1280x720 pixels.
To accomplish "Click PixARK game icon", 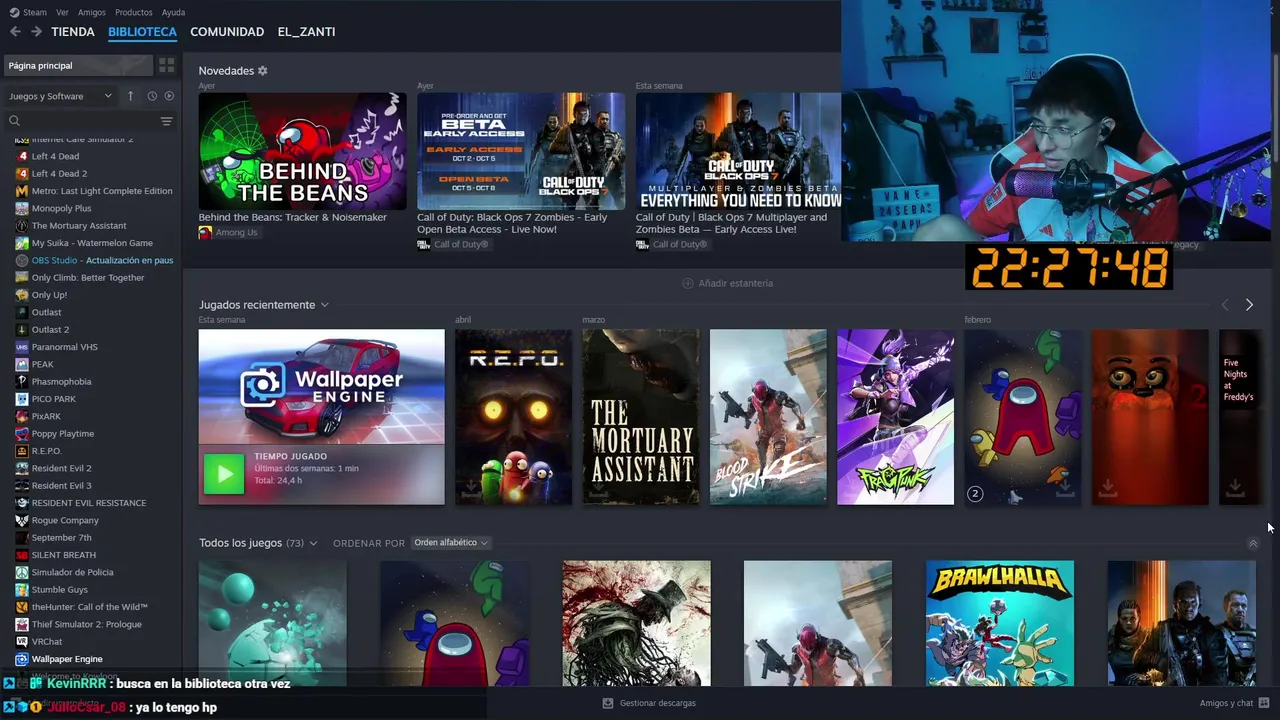I will 22,416.
